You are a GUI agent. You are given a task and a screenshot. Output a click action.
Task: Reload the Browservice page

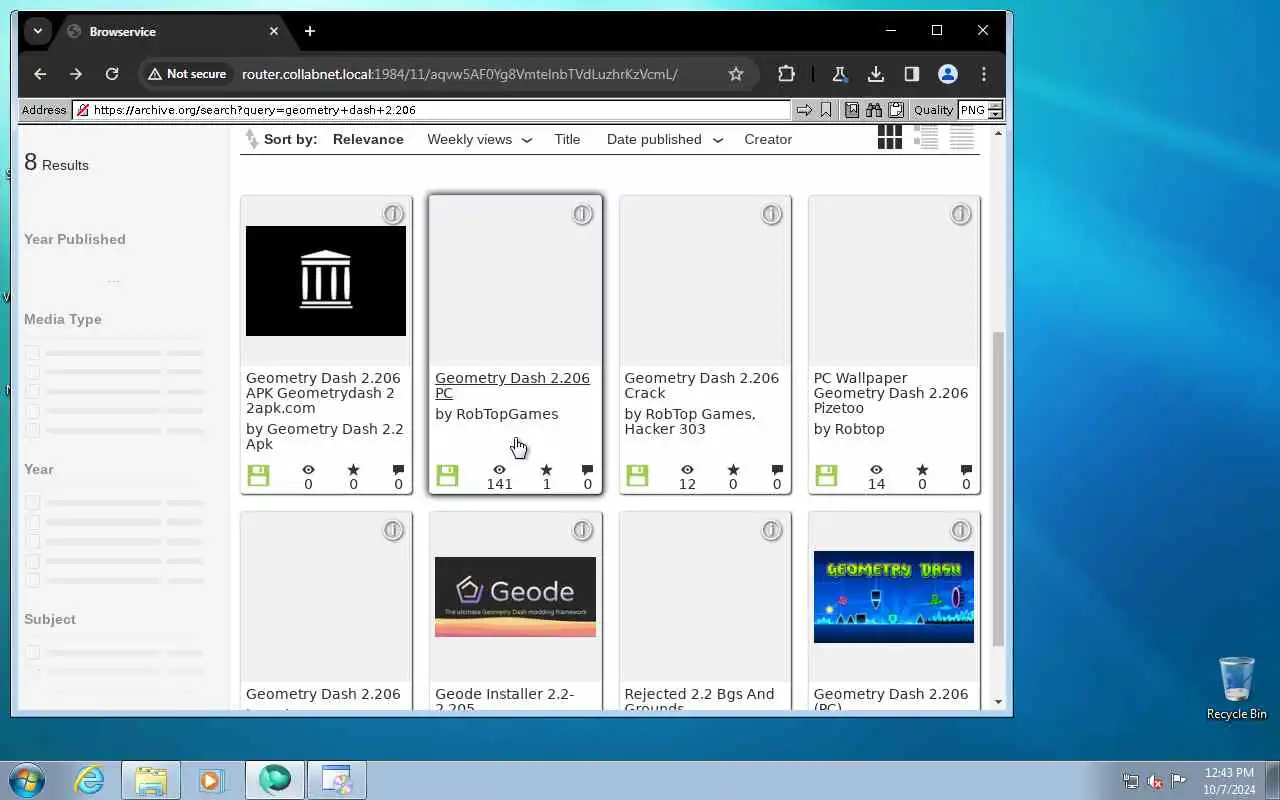112,74
